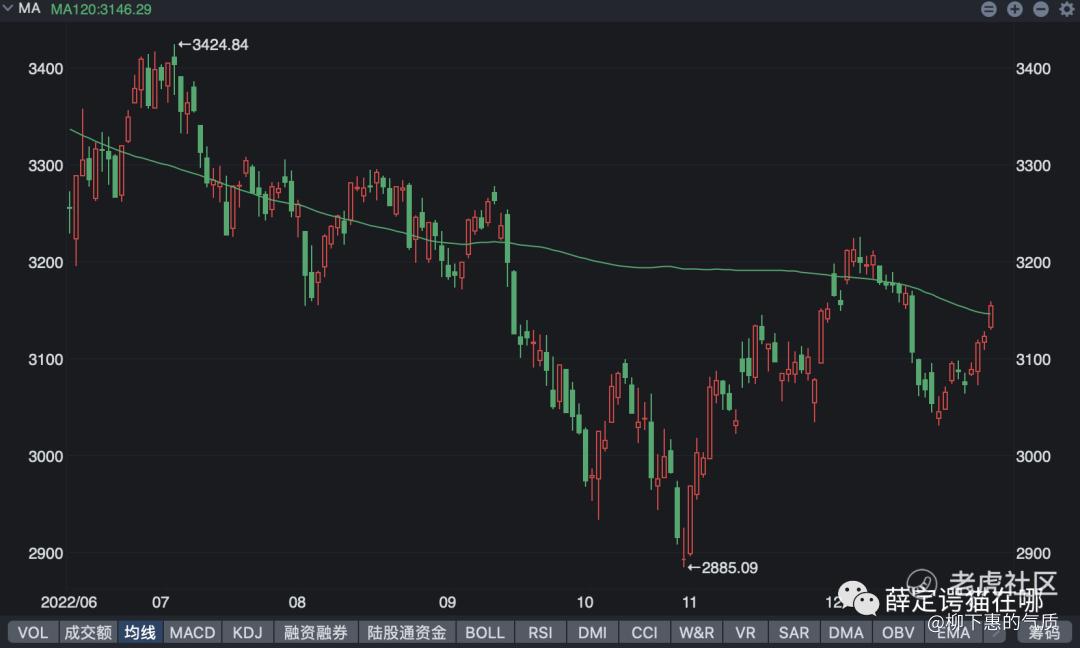Select the 均线 indicator tab
The height and width of the screenshot is (648, 1080).
click(140, 632)
